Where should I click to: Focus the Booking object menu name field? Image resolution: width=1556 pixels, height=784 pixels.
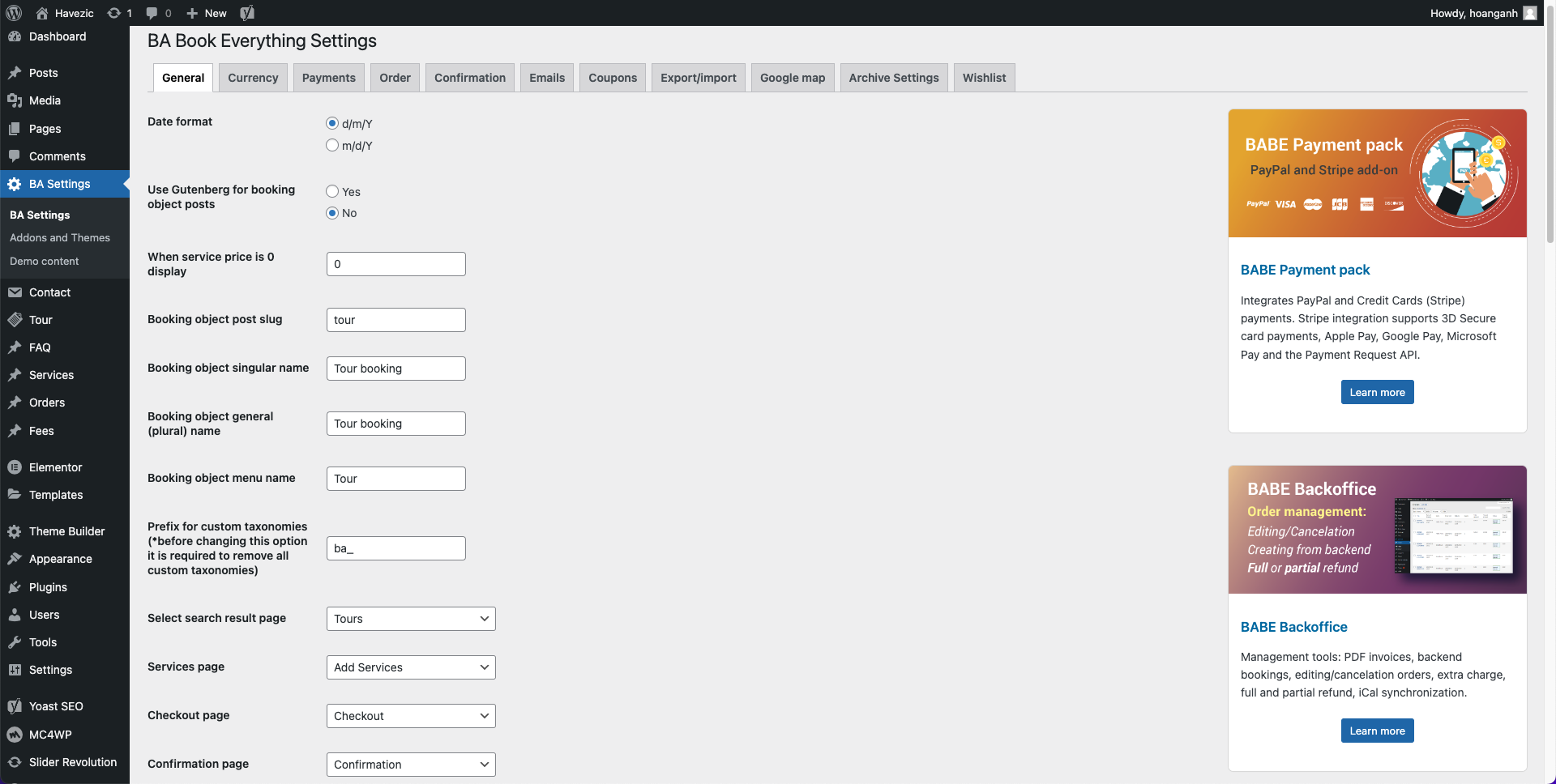click(396, 479)
